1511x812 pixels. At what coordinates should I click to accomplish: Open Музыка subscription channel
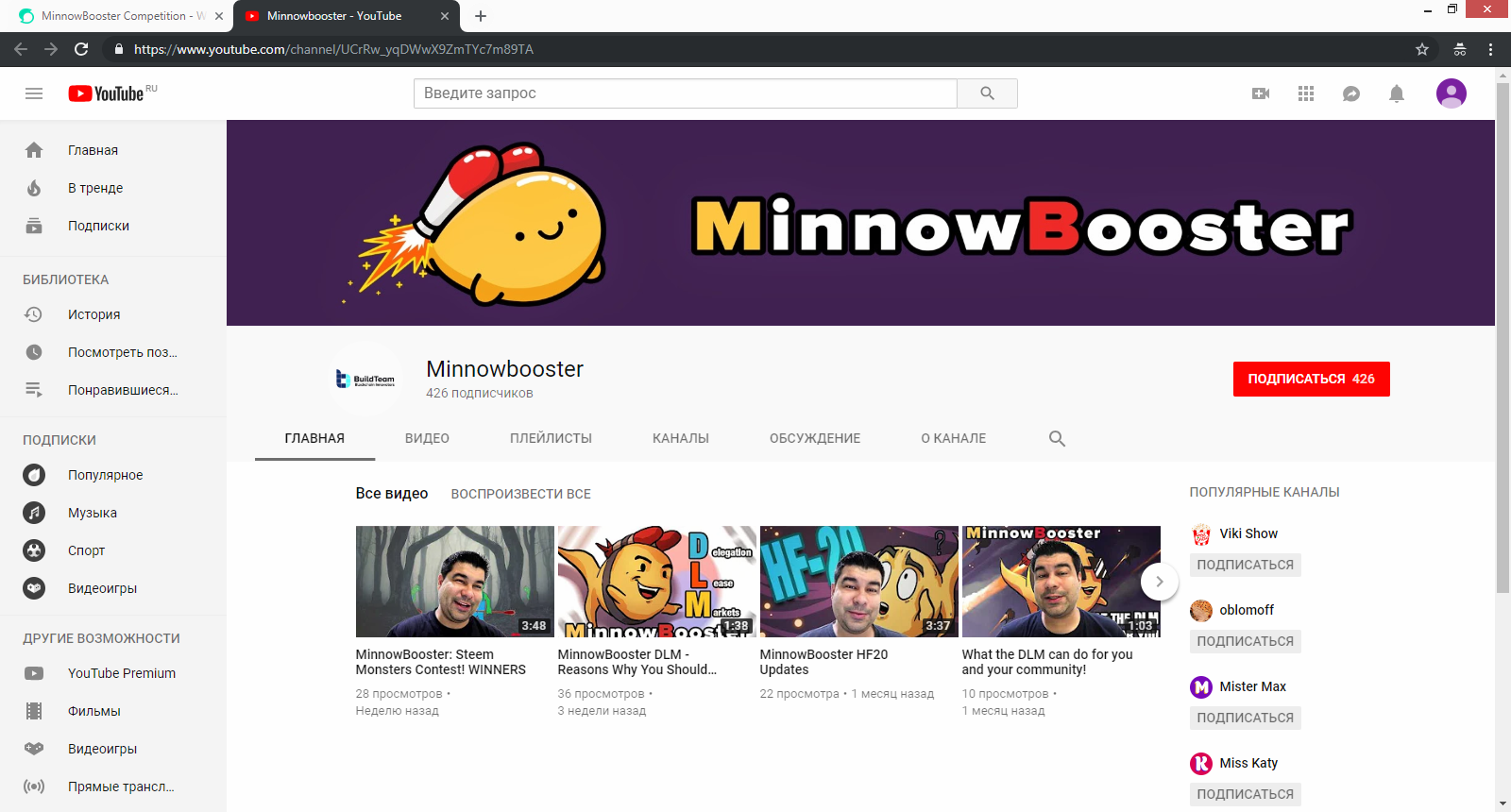113,513
